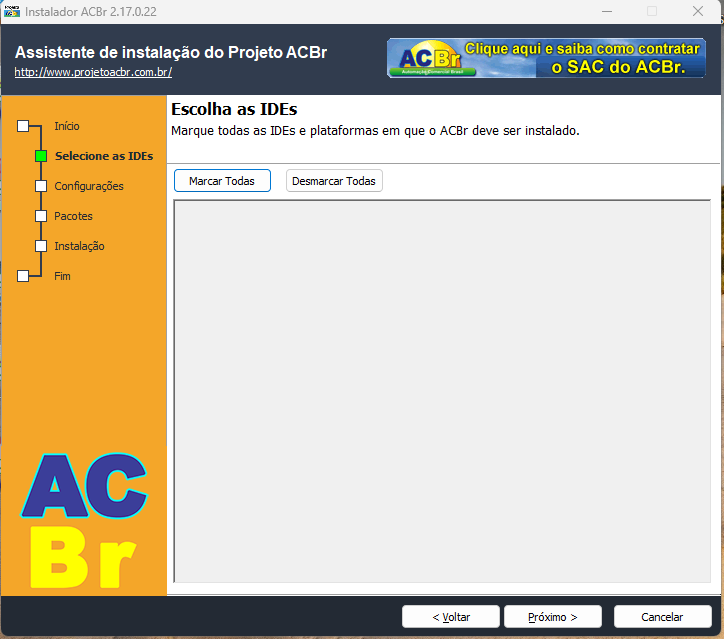The width and height of the screenshot is (724, 639).
Task: Click the SAC do ACBr banner
Action: [546, 58]
